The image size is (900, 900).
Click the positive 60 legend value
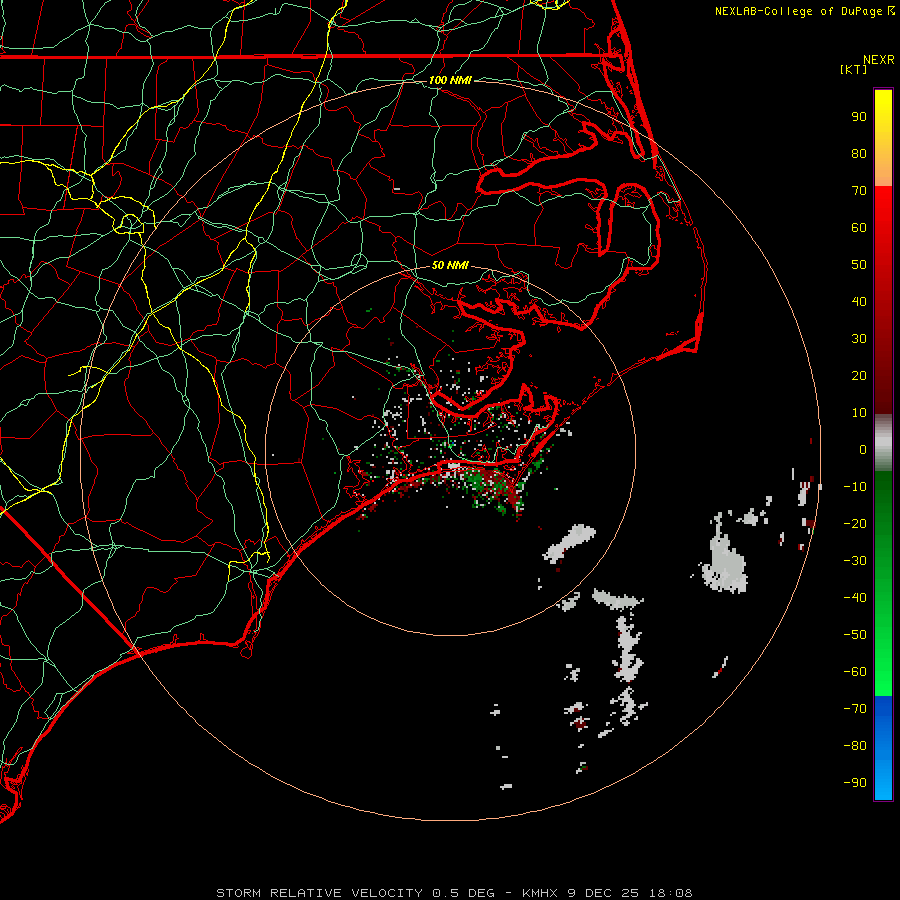tap(859, 228)
